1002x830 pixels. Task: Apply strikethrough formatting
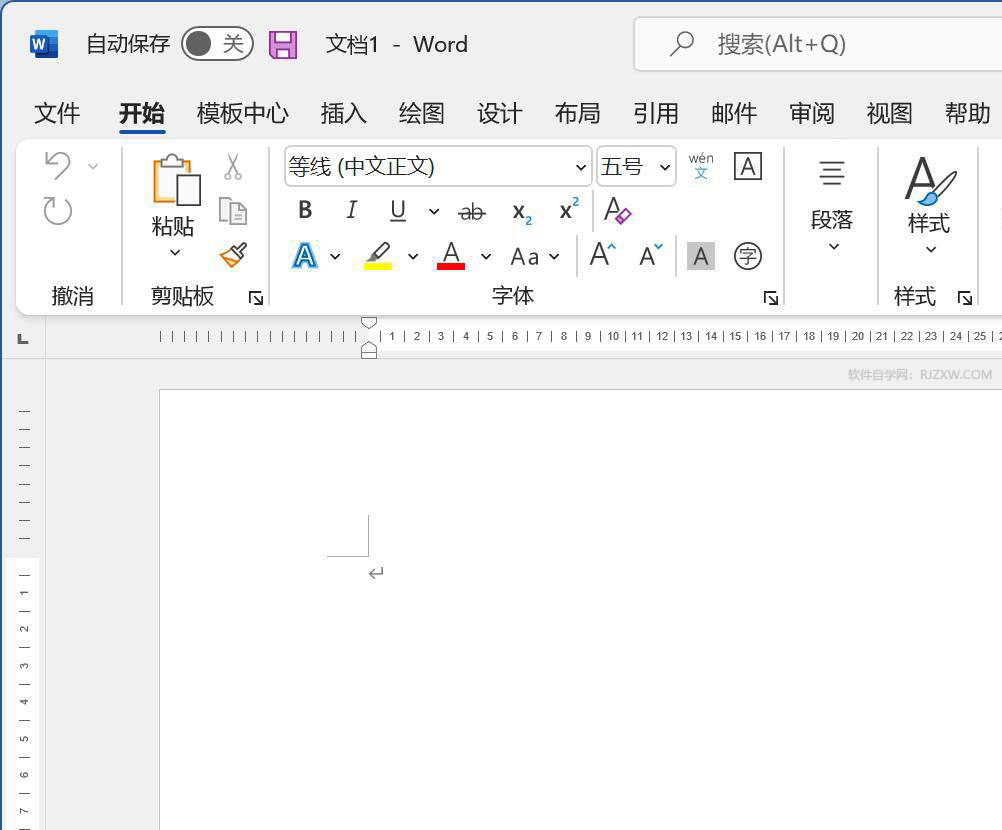[x=471, y=211]
